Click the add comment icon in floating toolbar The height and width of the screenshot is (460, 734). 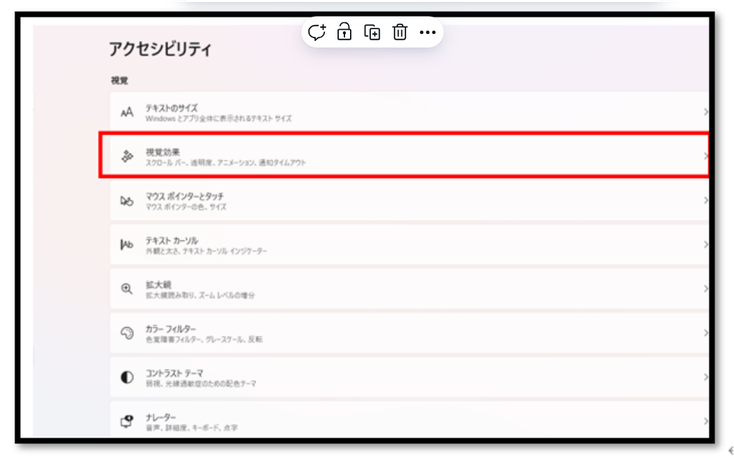316,32
